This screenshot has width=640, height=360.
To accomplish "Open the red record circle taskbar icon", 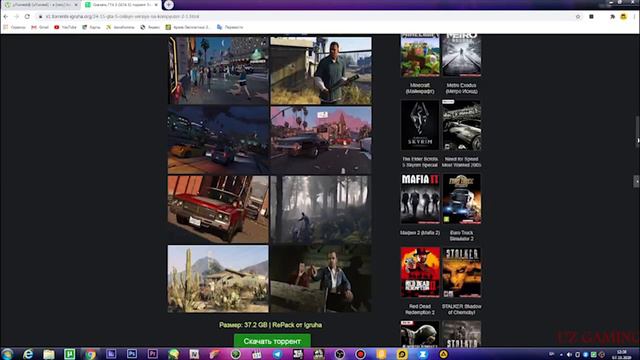I will click(360, 354).
